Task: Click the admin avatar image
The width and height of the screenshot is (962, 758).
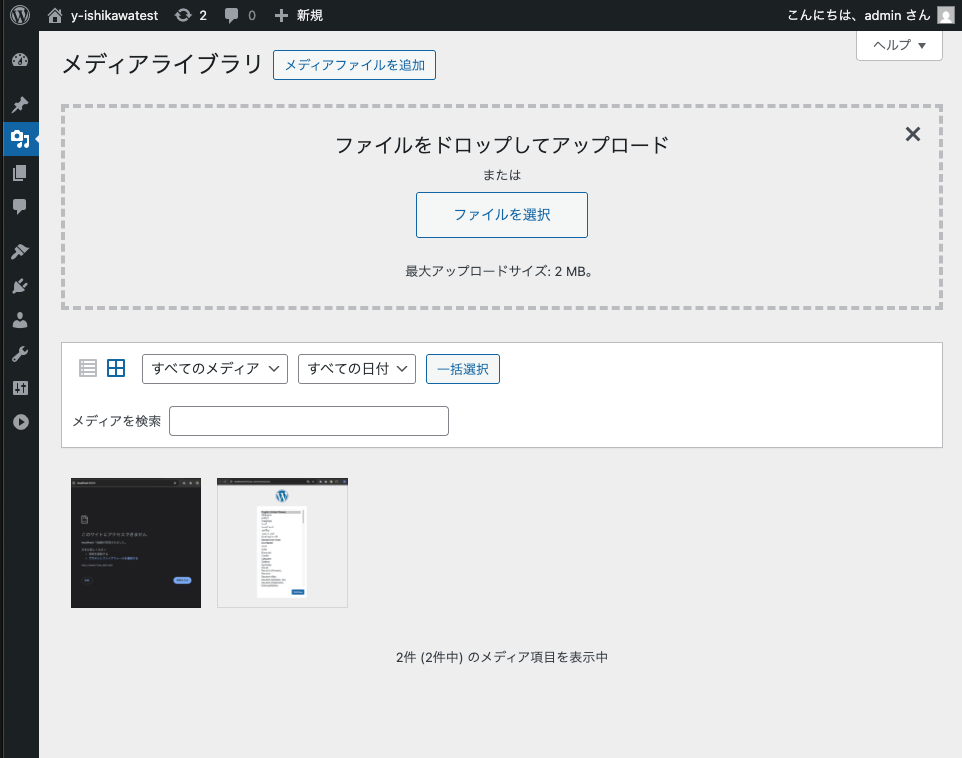Action: tap(945, 15)
